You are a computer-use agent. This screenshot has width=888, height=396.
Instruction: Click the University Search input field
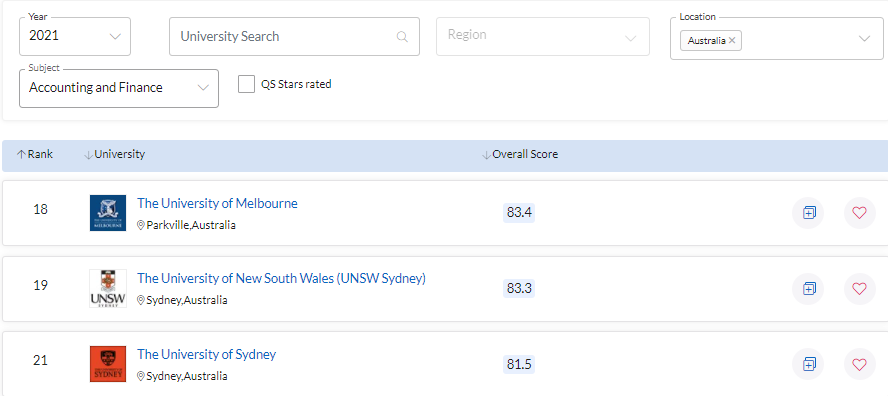294,36
